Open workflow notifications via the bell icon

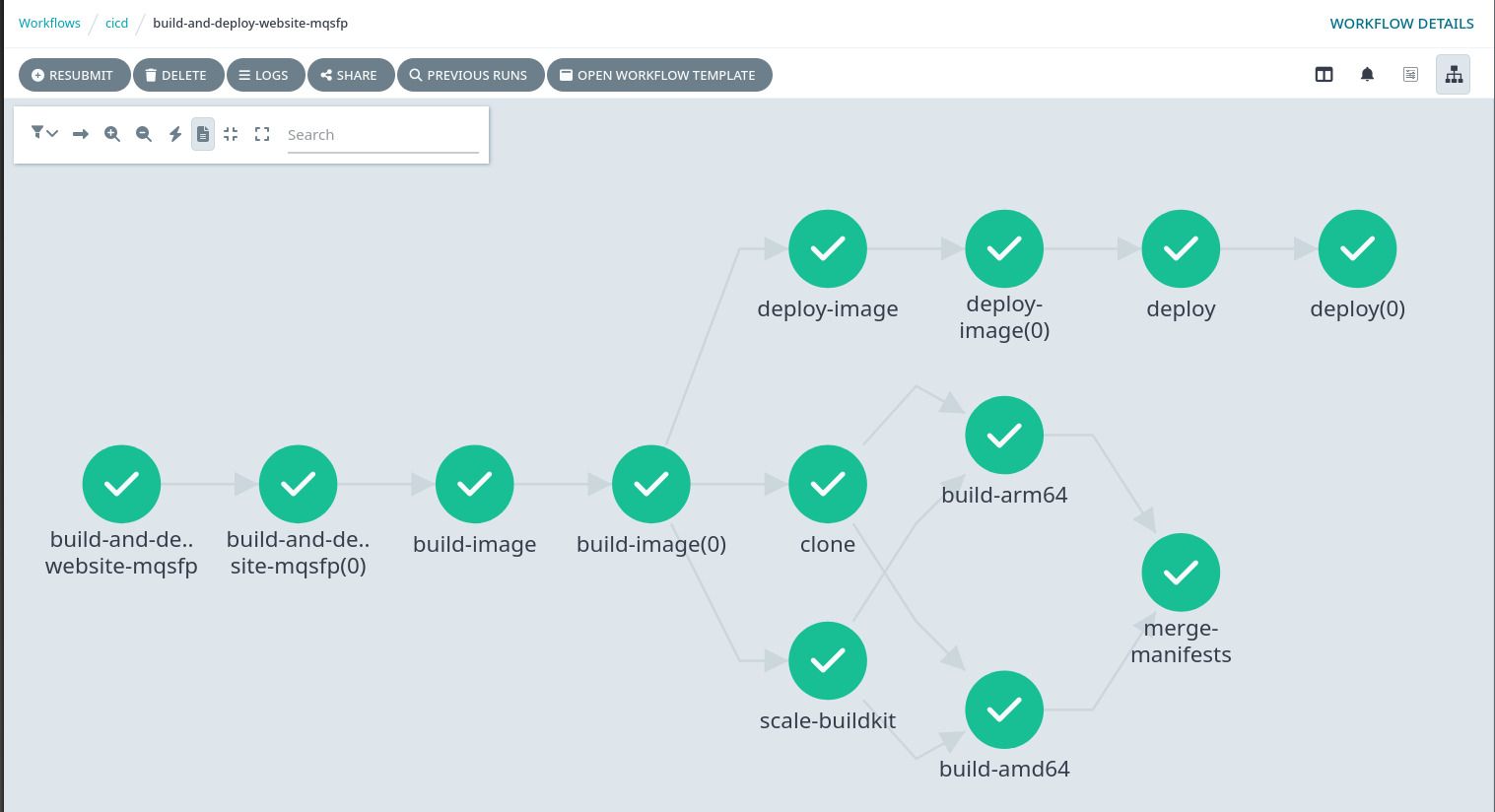tap(1367, 74)
